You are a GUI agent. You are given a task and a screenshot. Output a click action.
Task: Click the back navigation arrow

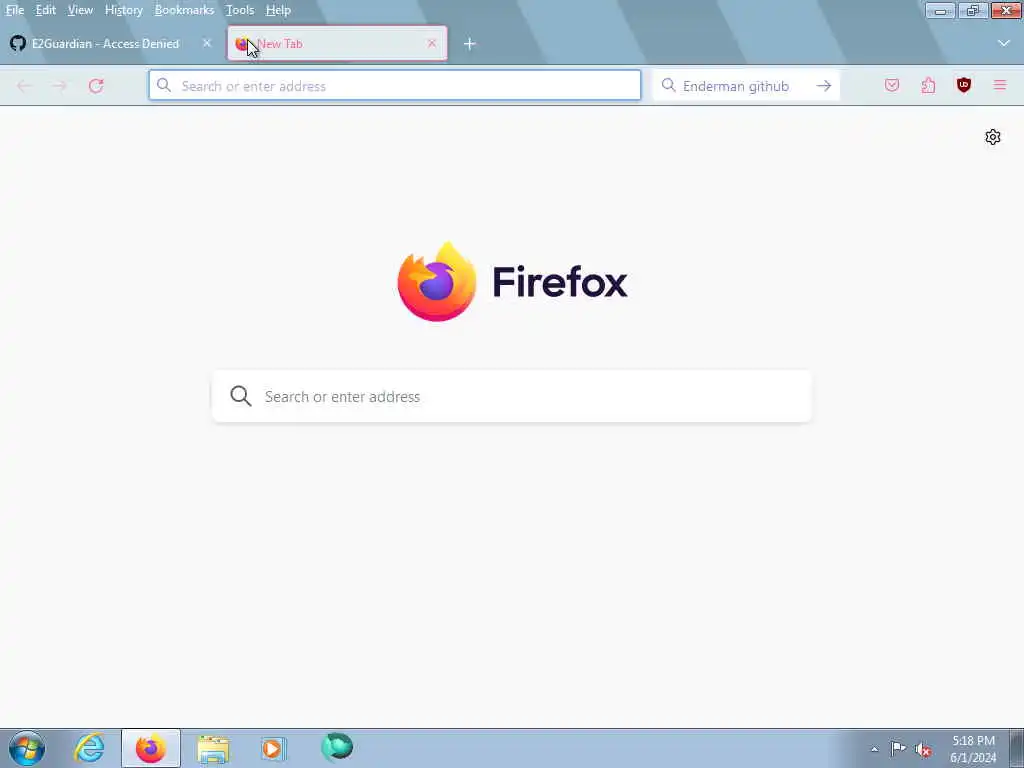pos(24,86)
